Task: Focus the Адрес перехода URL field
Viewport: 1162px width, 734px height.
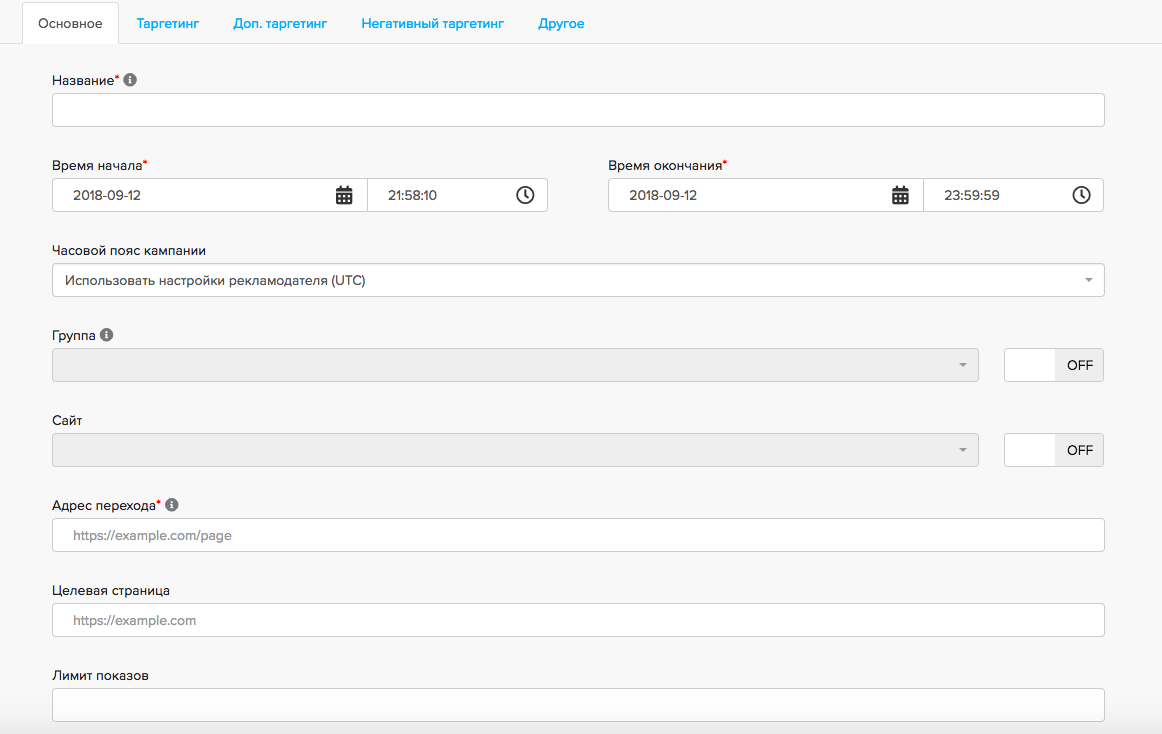Action: pos(578,535)
